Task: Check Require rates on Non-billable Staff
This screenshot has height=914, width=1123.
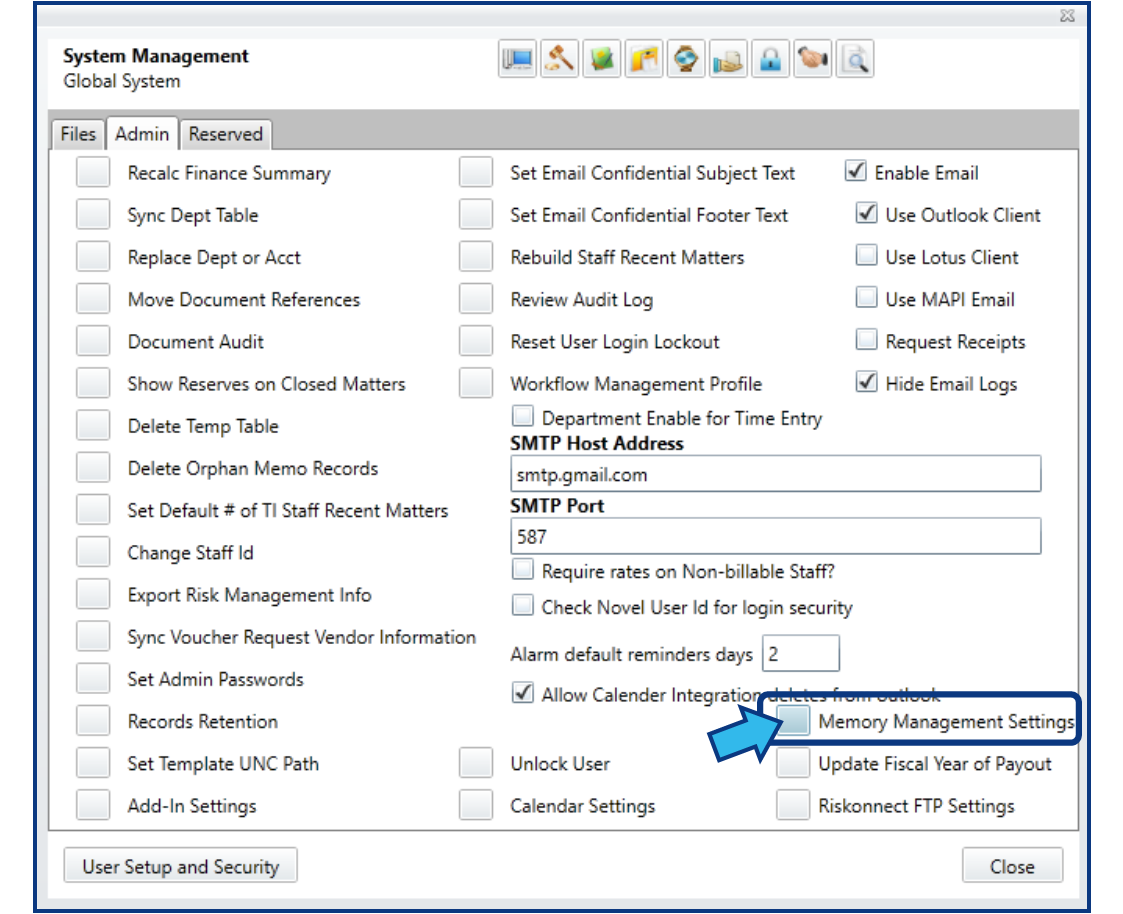Action: coord(522,570)
